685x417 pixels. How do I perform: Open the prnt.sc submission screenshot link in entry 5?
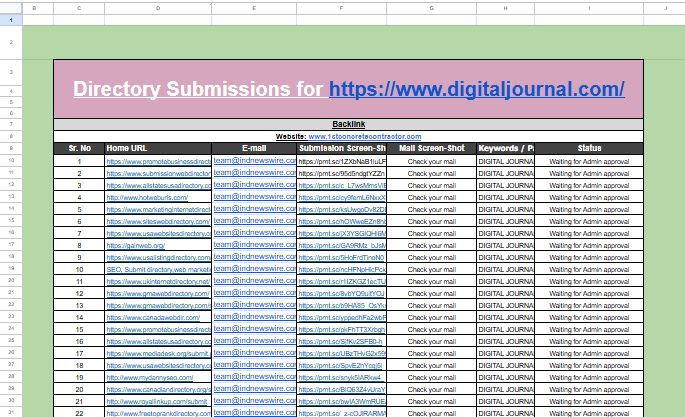pos(342,210)
